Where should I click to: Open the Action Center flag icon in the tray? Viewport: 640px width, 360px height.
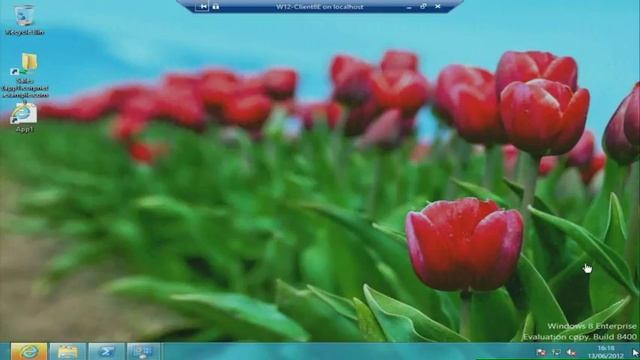pyautogui.click(x=540, y=352)
